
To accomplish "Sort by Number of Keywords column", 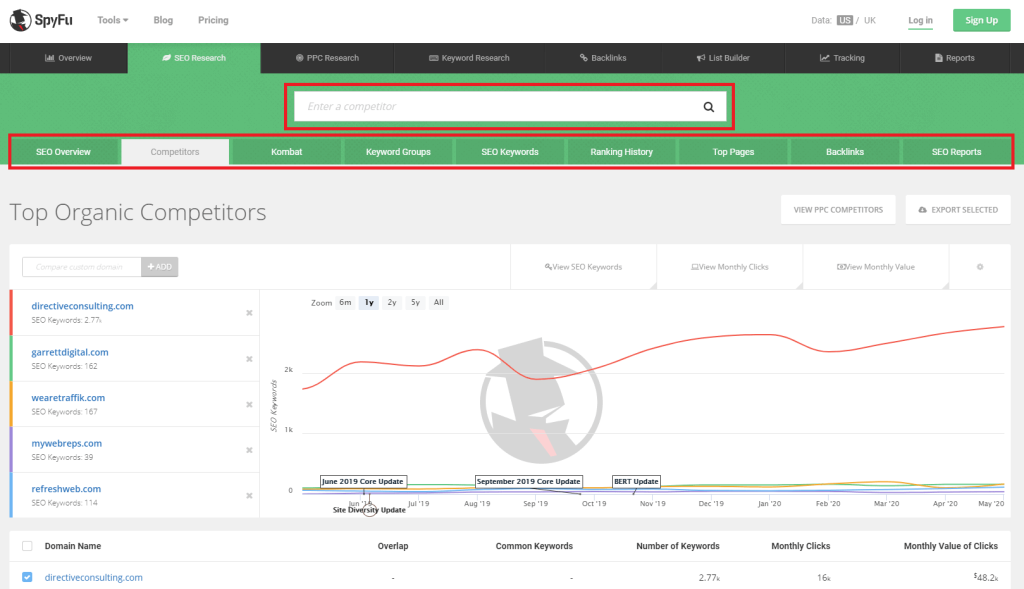I will point(678,546).
